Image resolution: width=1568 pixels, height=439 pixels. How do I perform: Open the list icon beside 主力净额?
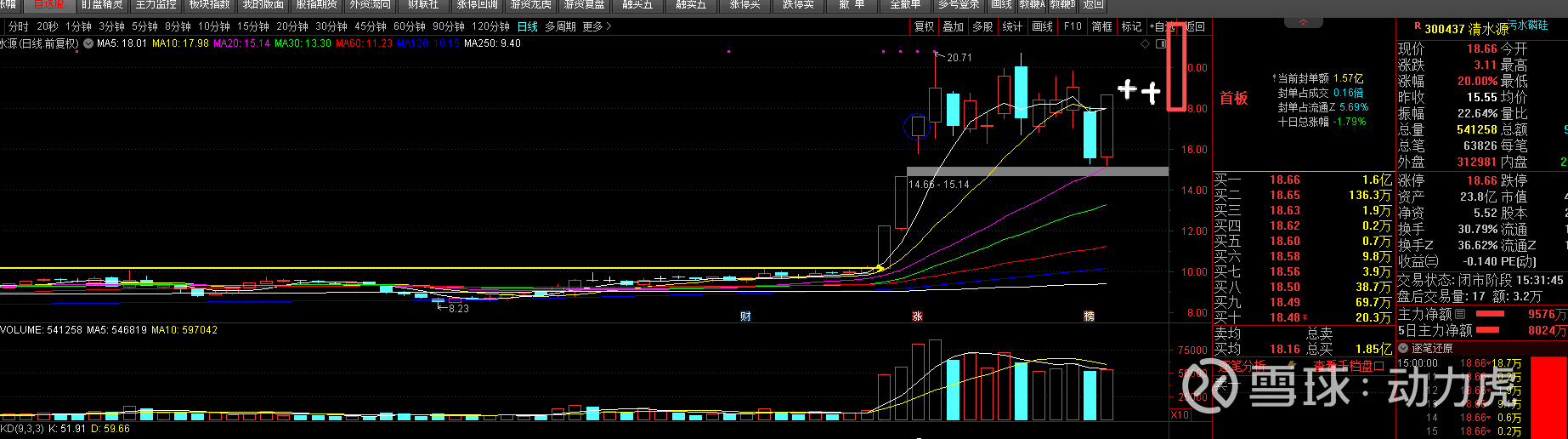(x=1460, y=314)
